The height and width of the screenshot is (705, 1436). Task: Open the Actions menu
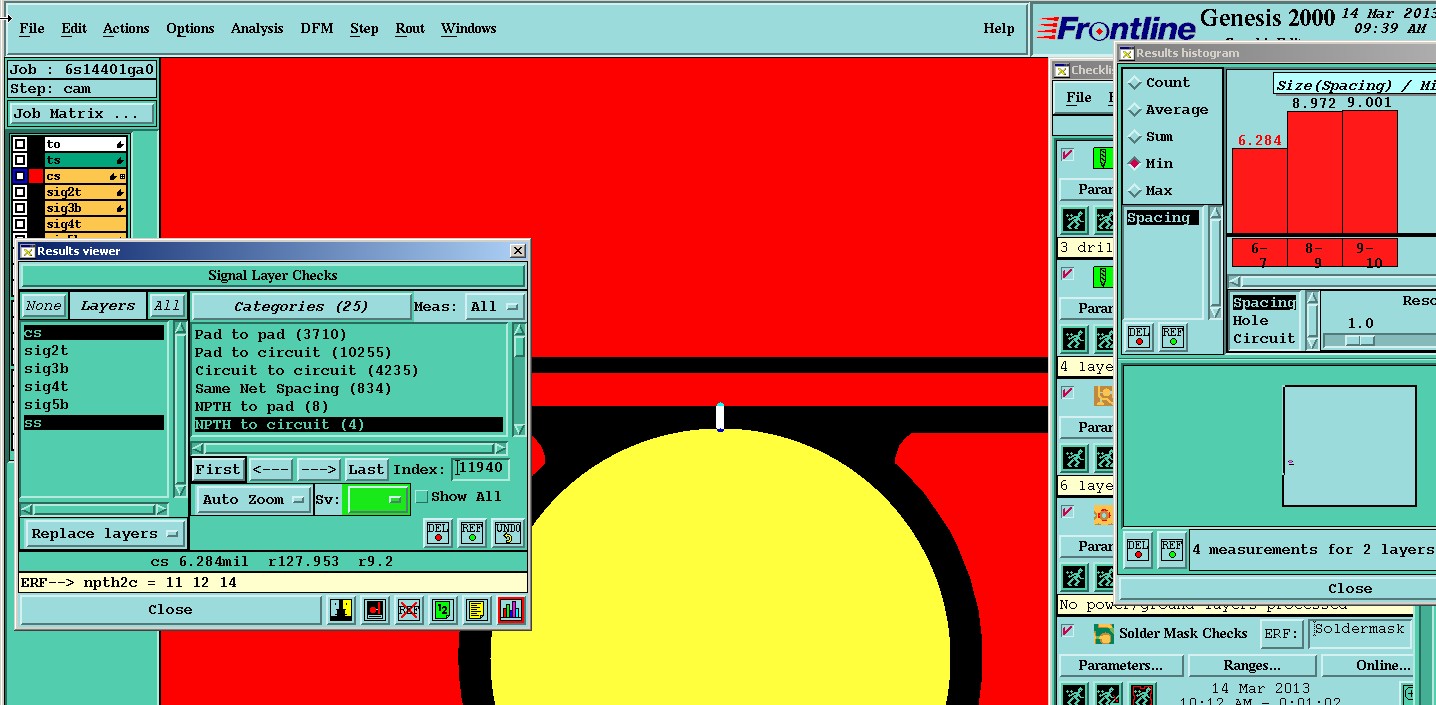[x=126, y=28]
